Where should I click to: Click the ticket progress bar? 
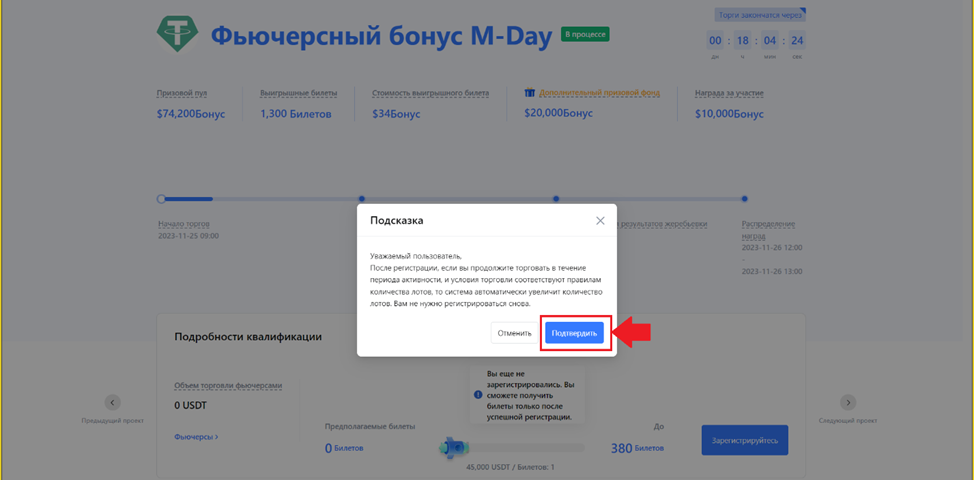click(513, 448)
